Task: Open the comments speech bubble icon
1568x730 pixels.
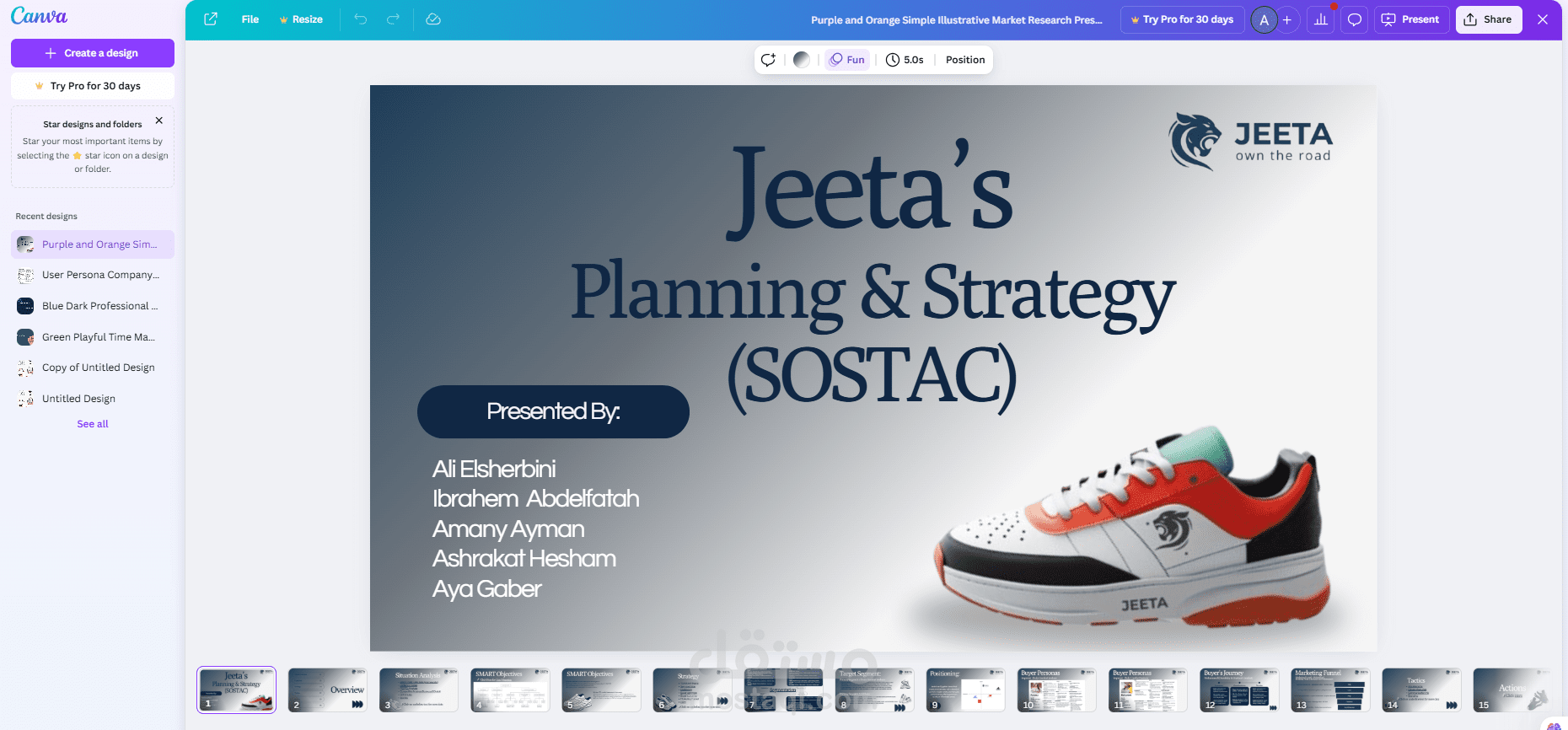Action: [1355, 19]
